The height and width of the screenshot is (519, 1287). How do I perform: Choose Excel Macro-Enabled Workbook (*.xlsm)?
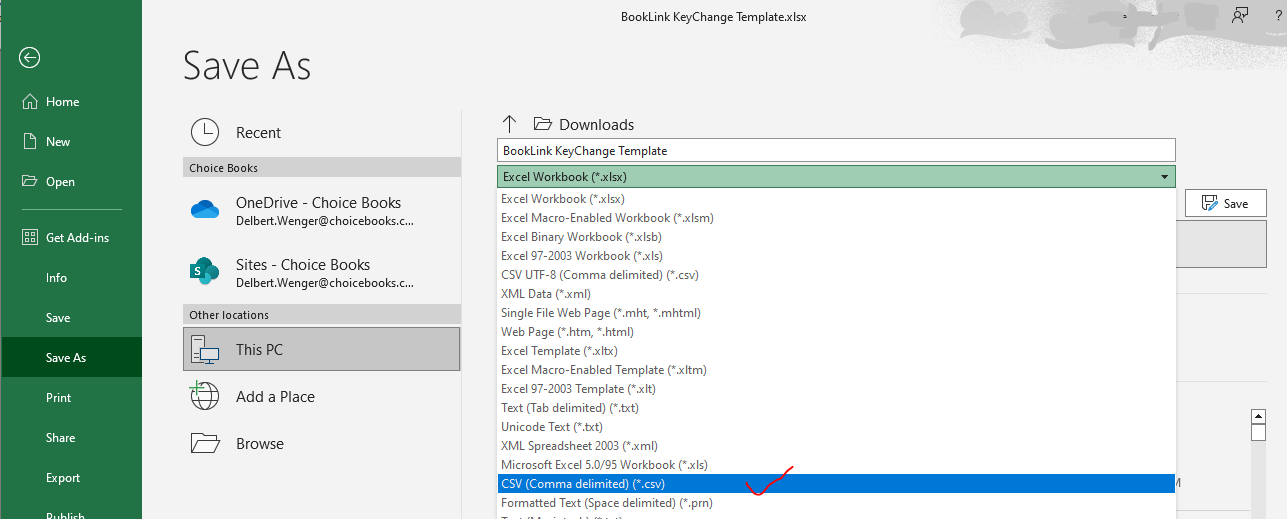(x=836, y=218)
